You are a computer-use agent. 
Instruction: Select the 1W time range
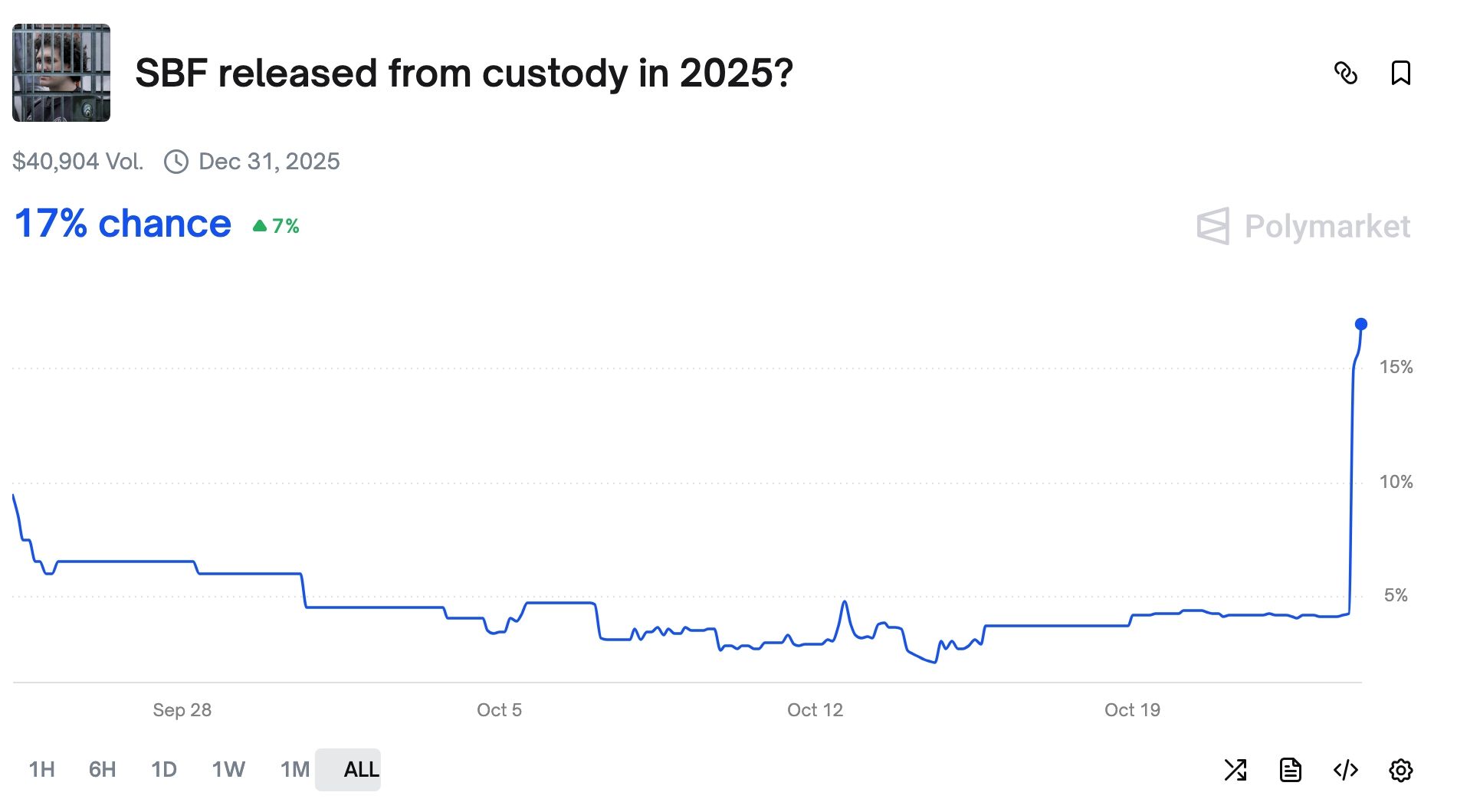[x=228, y=769]
